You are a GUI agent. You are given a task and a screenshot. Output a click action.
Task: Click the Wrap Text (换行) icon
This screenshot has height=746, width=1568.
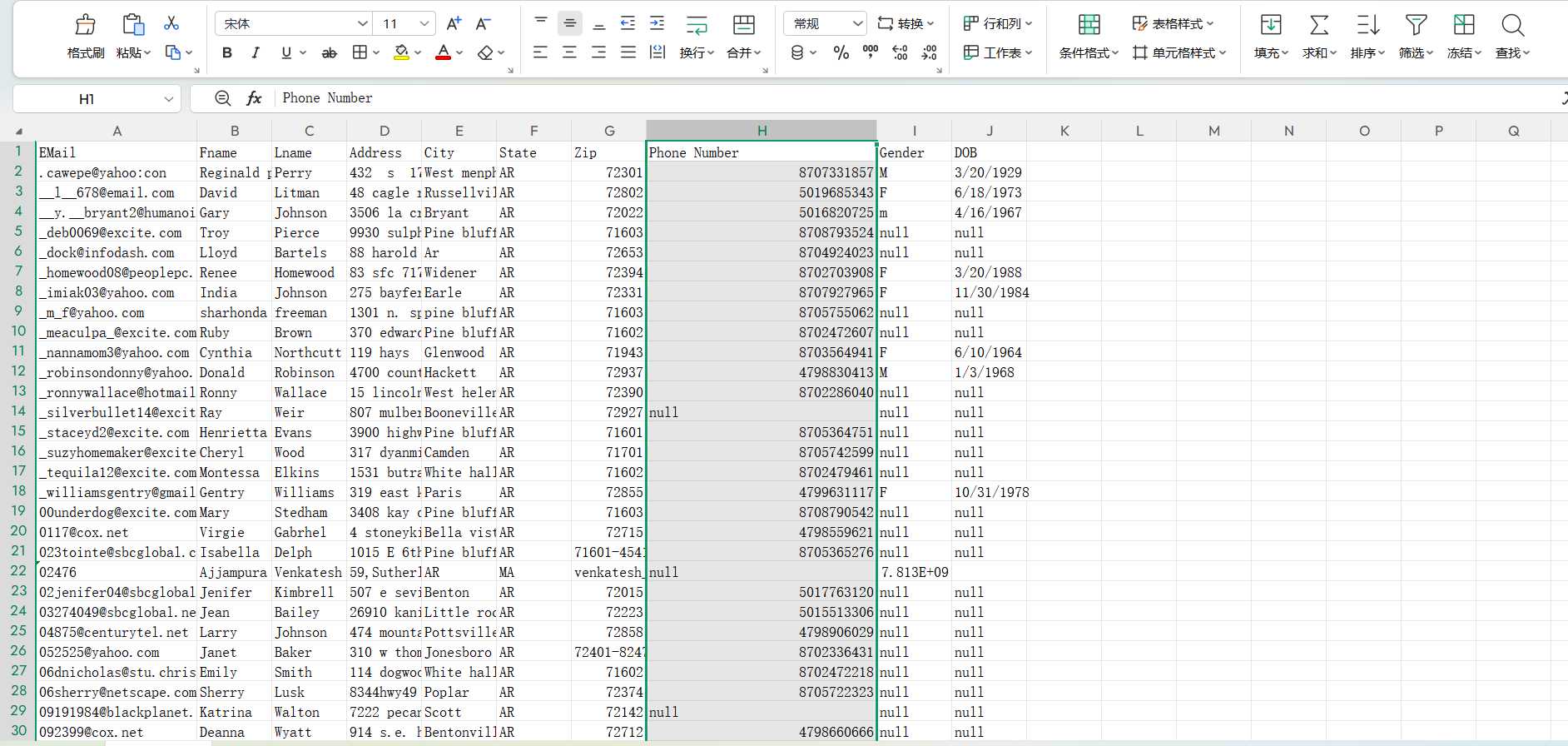697,25
